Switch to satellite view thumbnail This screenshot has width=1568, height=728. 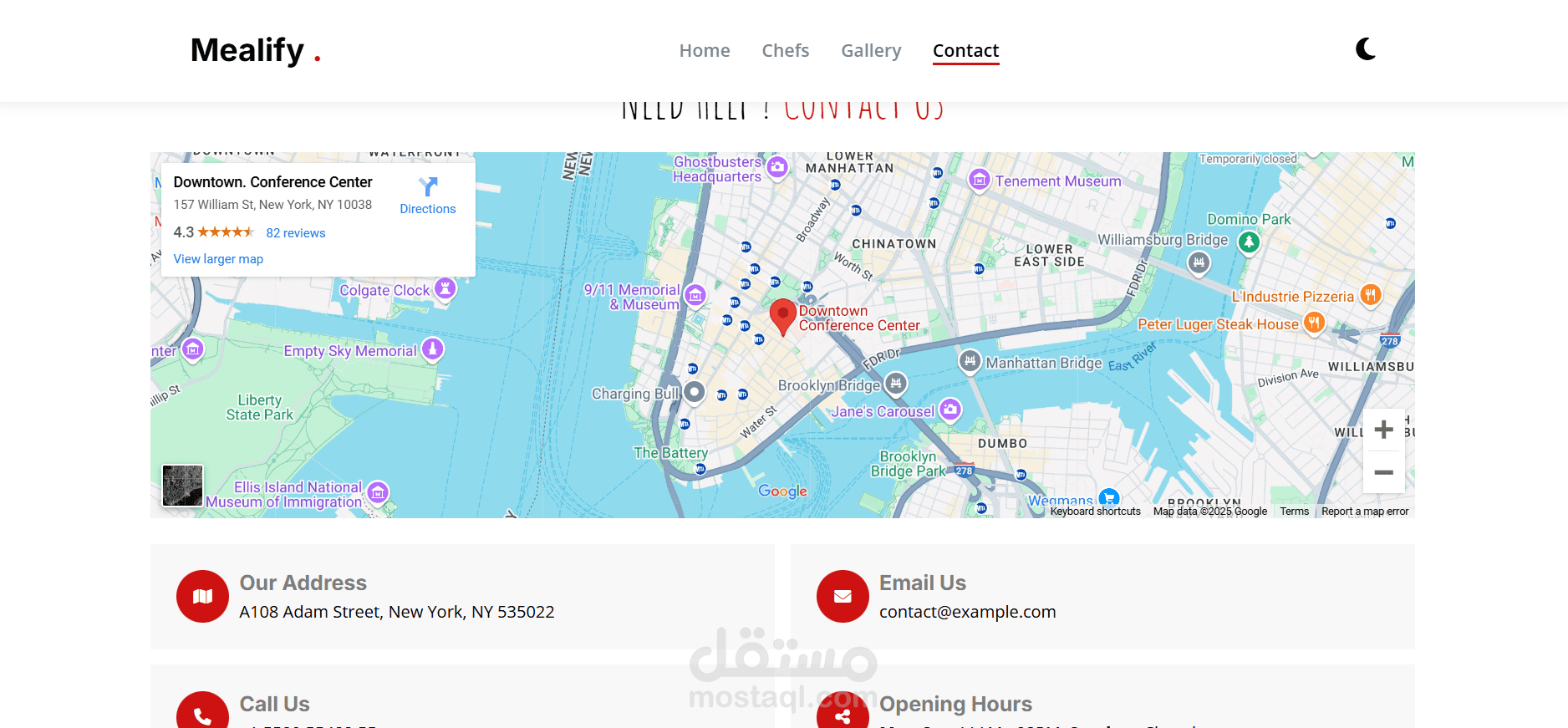[182, 486]
